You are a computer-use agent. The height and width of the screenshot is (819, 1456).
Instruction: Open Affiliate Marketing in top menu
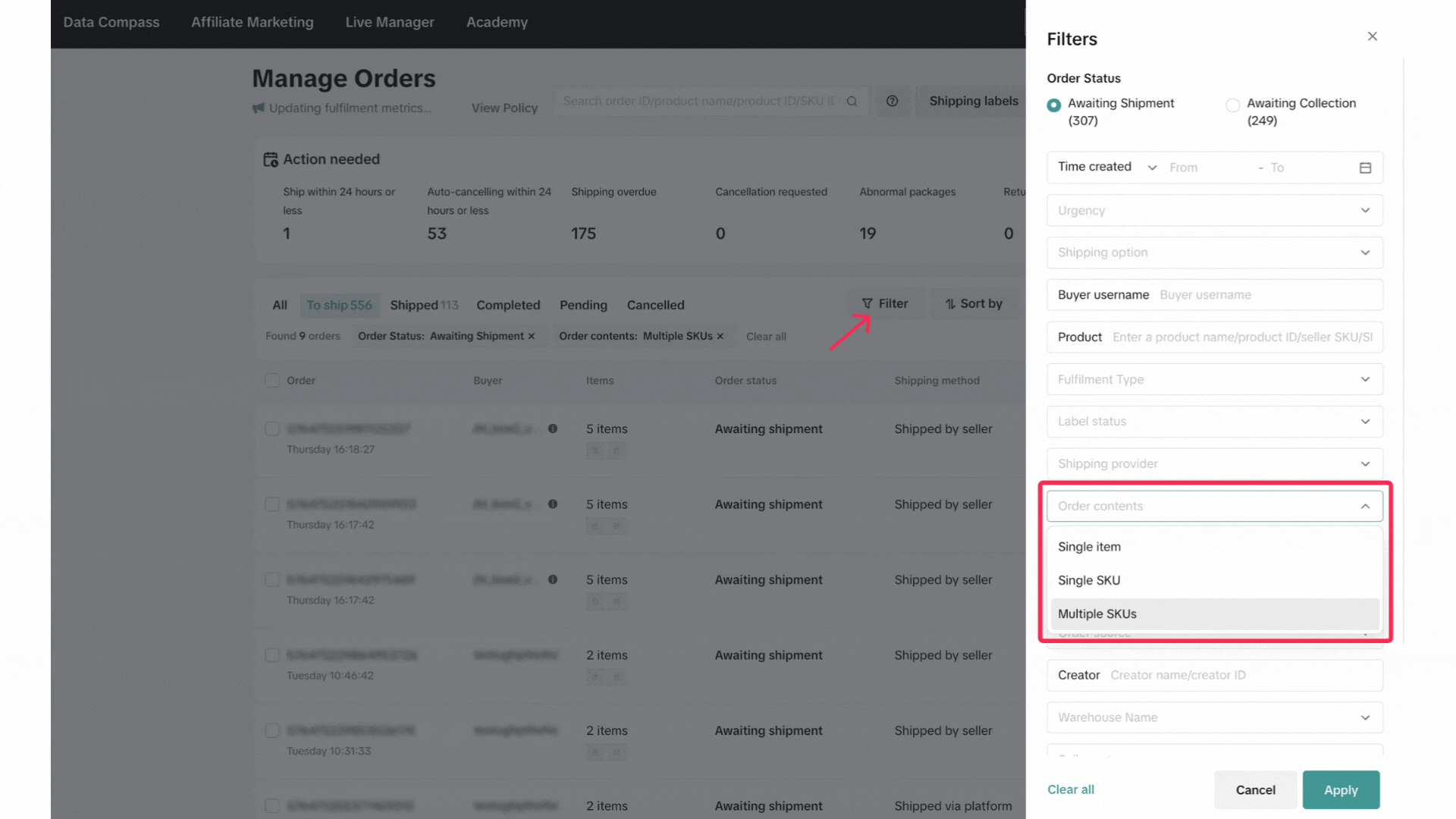[x=252, y=22]
